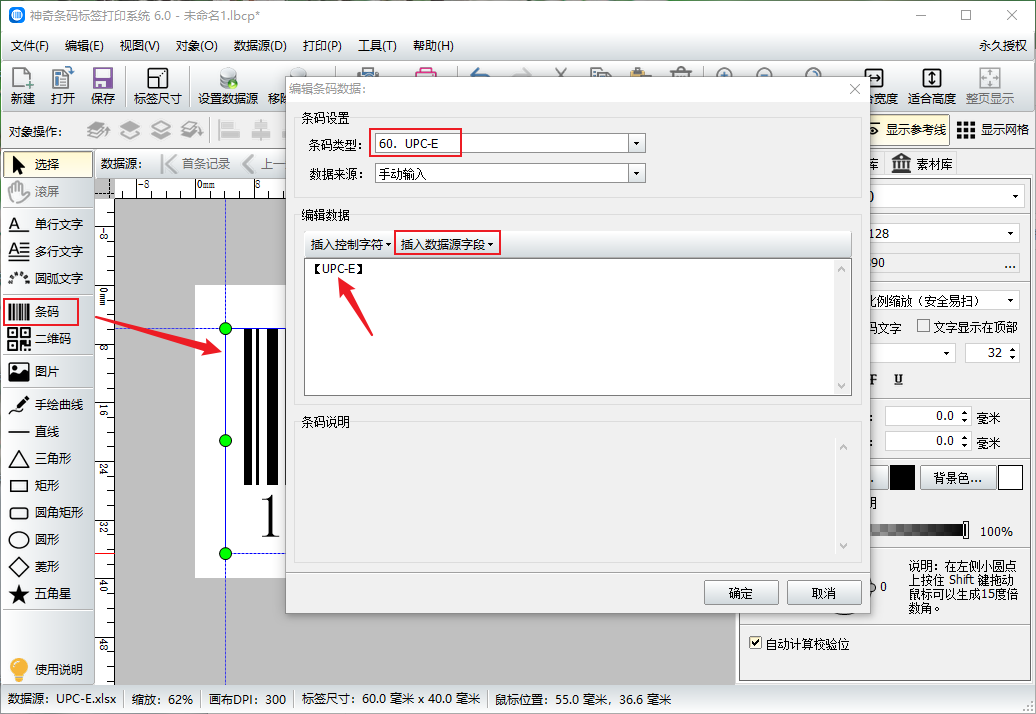Click the 确定 confirm button
1036x714 pixels.
tap(741, 593)
